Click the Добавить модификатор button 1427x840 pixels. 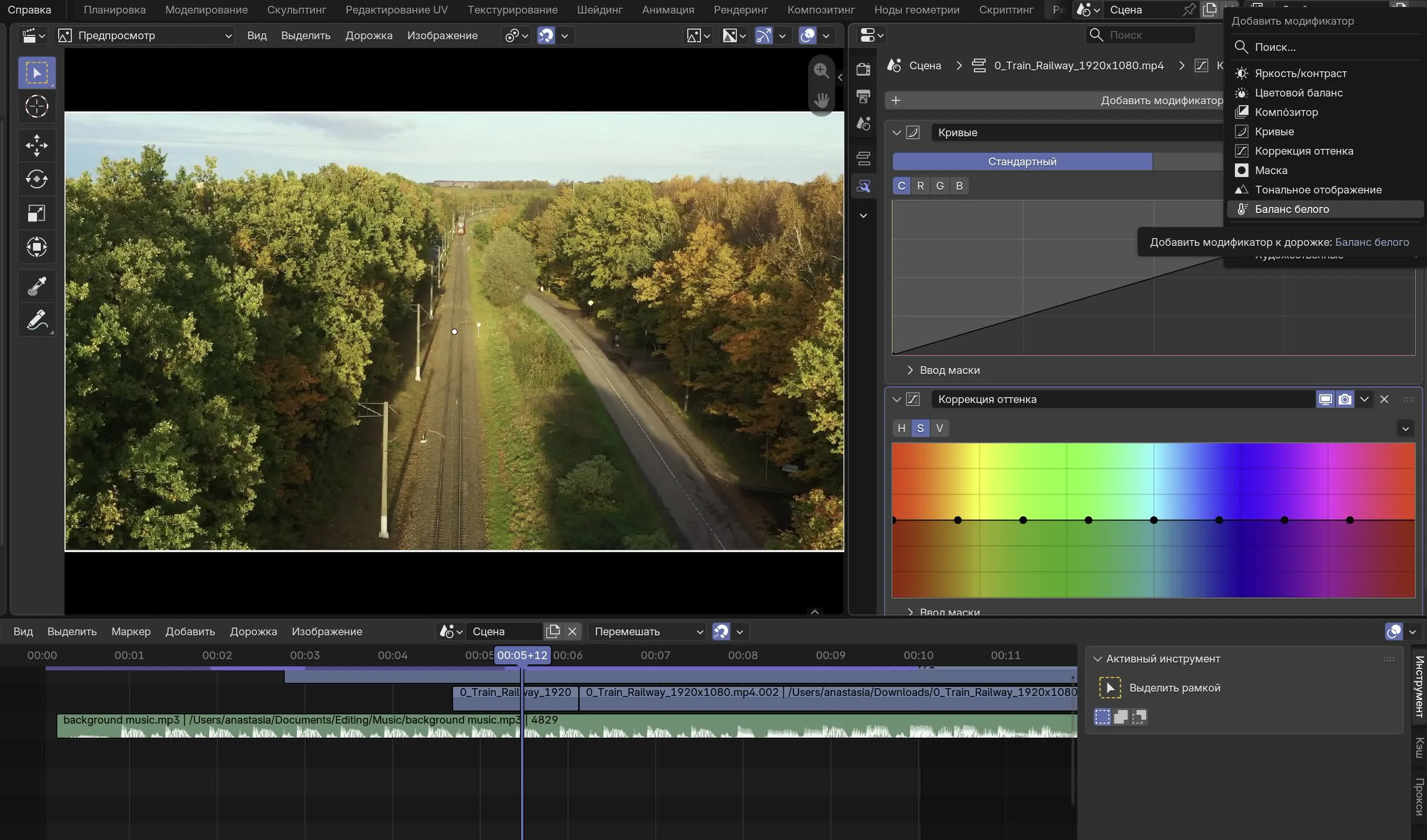coord(1054,101)
